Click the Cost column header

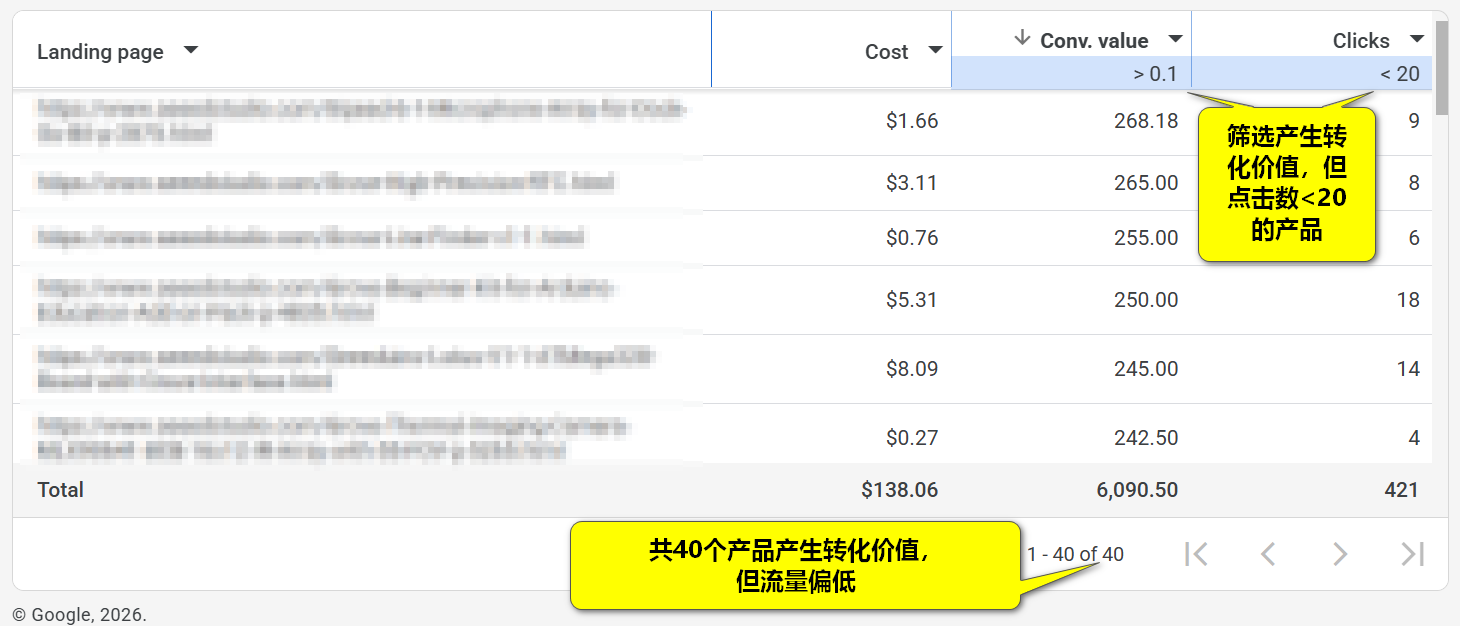887,51
